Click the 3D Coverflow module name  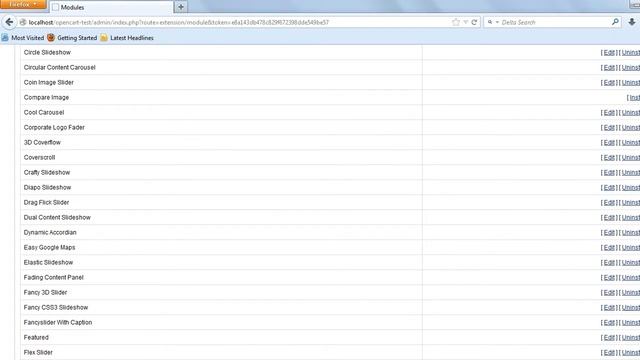pyautogui.click(x=42, y=142)
